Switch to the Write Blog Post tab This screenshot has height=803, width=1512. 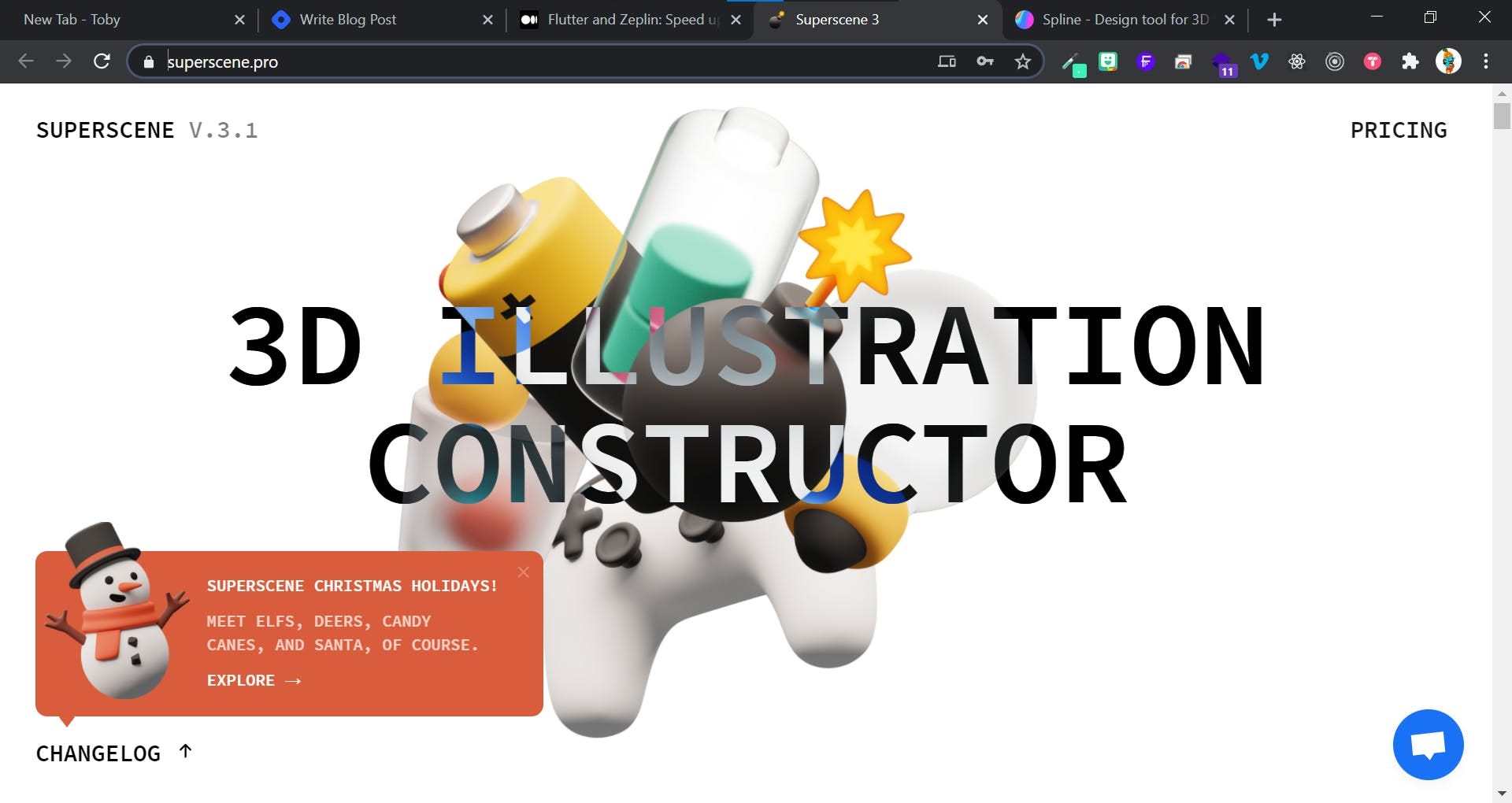pos(378,20)
